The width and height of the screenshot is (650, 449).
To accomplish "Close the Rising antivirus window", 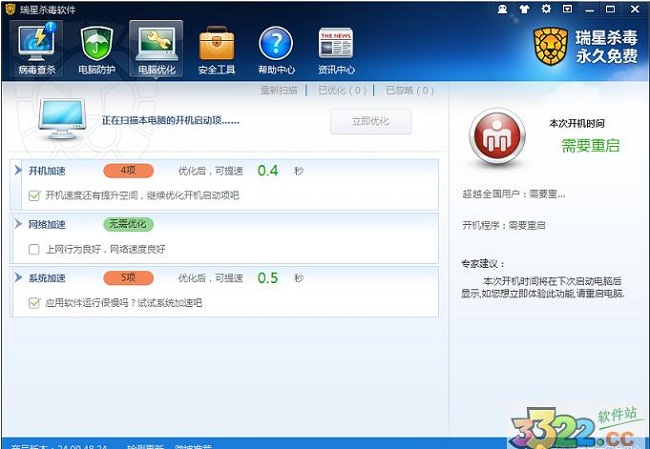I will 635,9.
